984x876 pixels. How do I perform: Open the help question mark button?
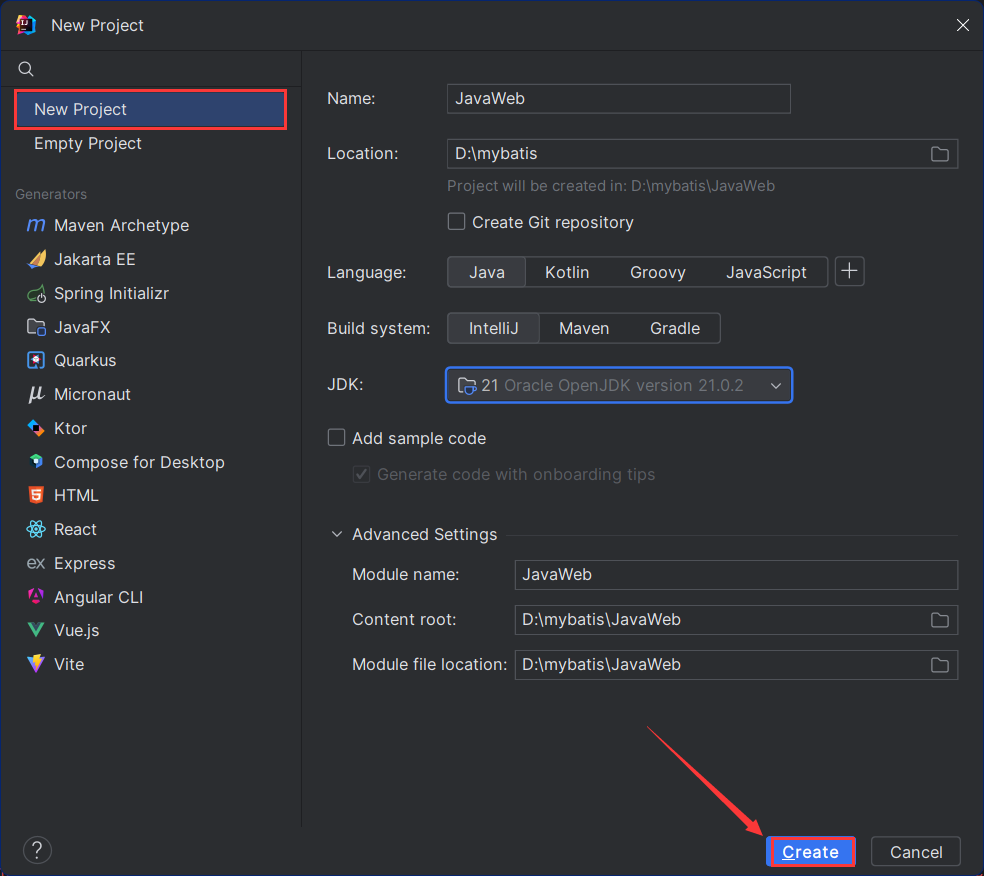[x=37, y=851]
